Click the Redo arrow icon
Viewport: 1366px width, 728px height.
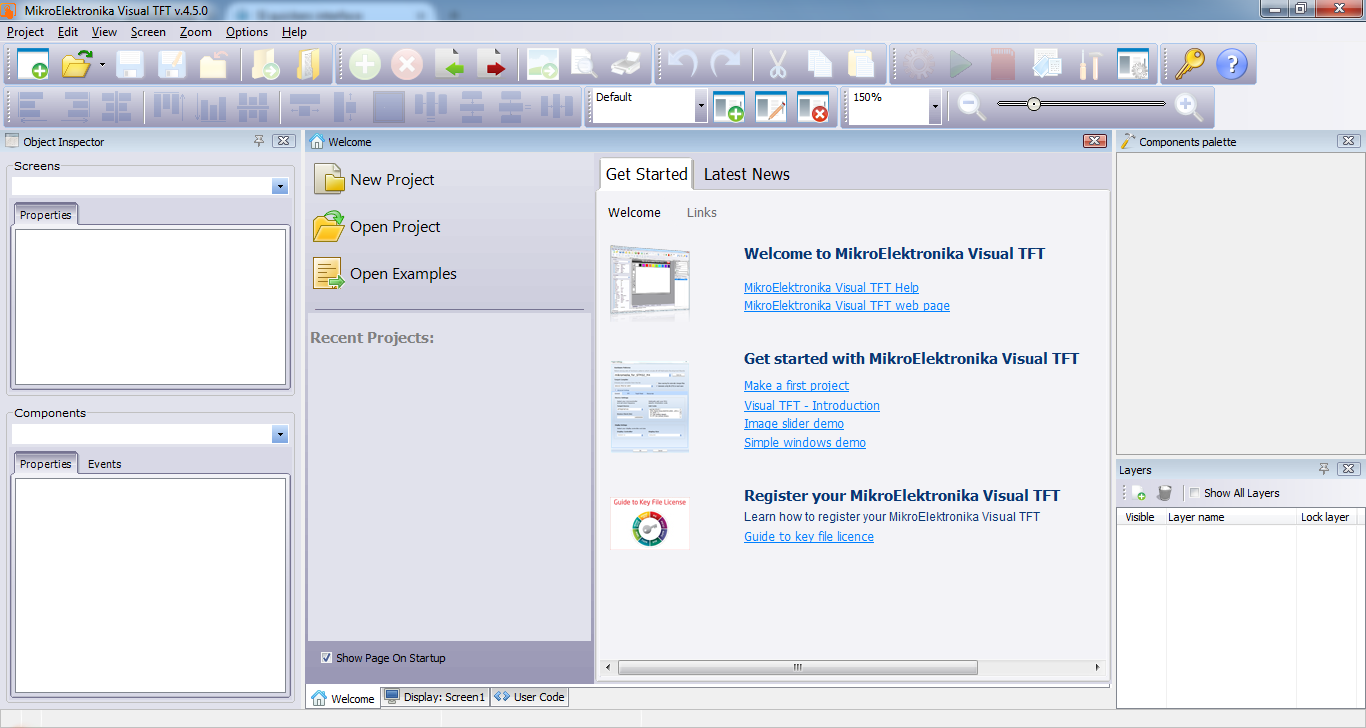(725, 65)
